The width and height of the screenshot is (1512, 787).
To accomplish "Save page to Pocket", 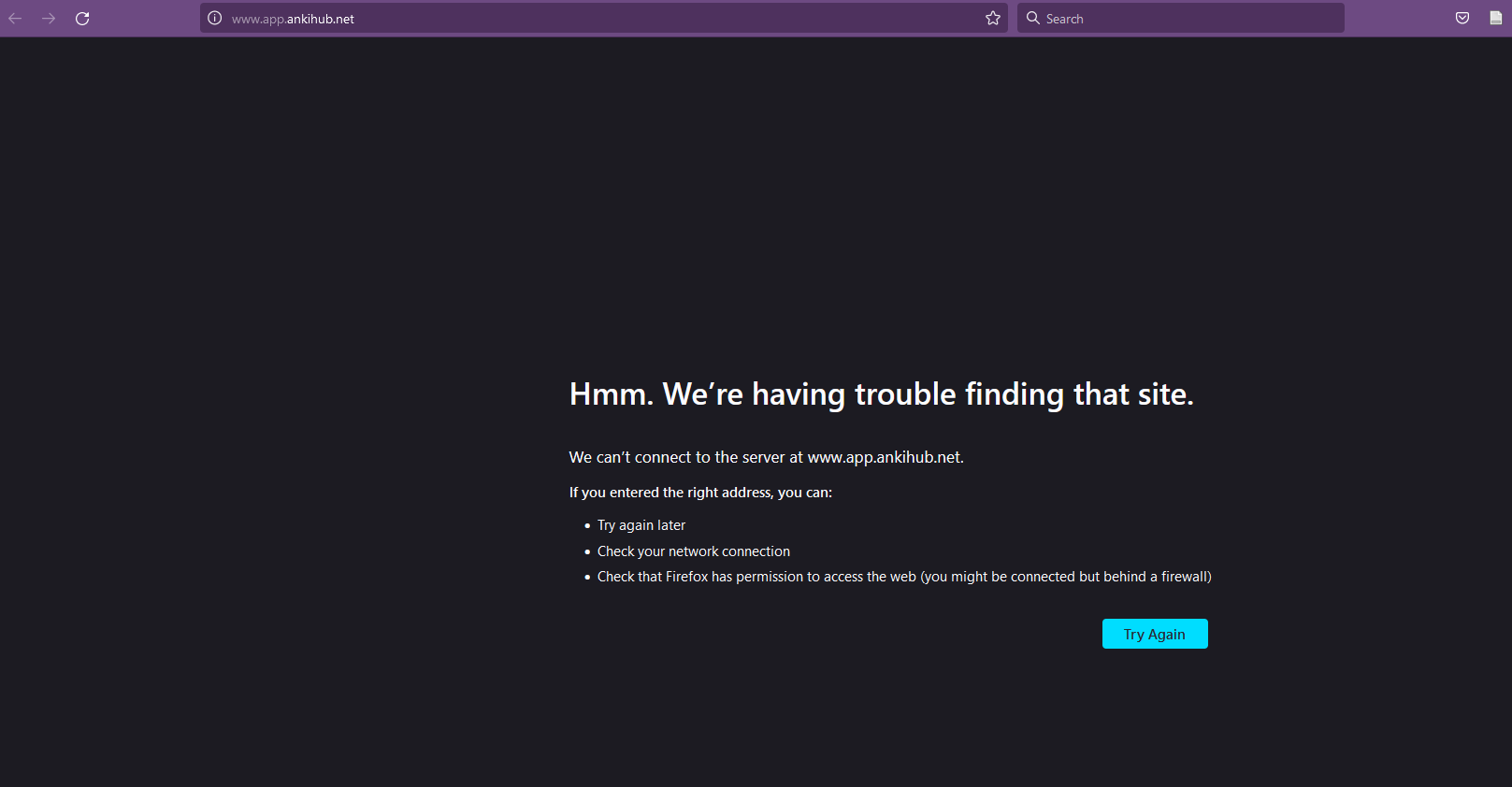I will pos(1462,19).
